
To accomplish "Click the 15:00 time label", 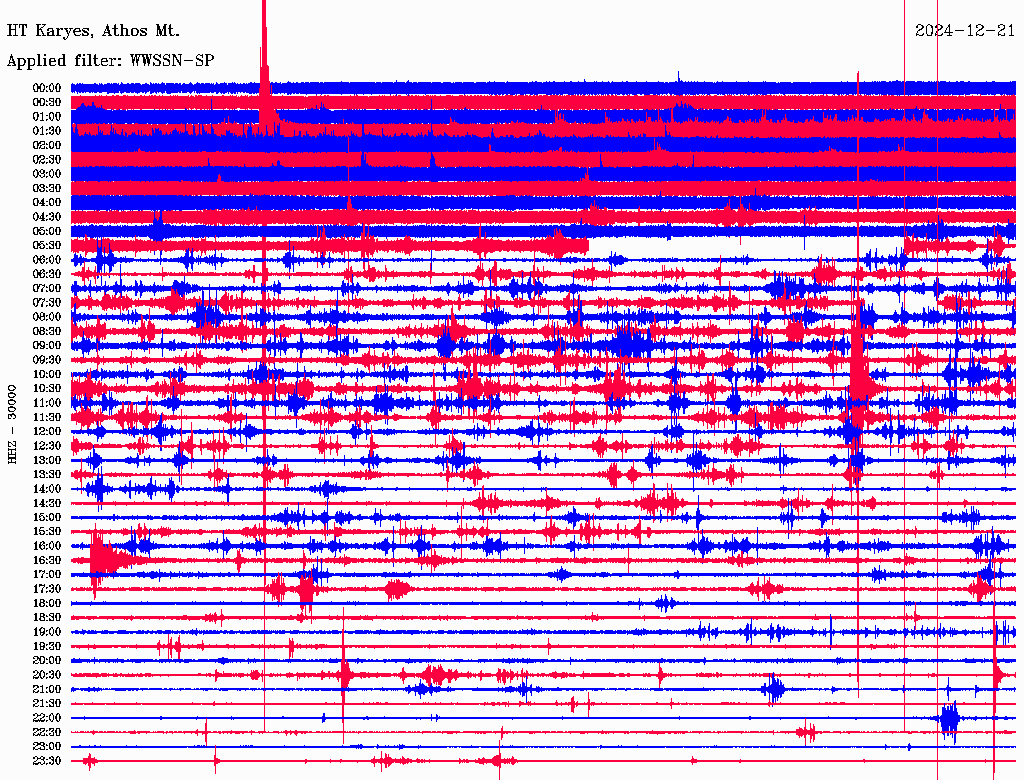I will (47, 517).
